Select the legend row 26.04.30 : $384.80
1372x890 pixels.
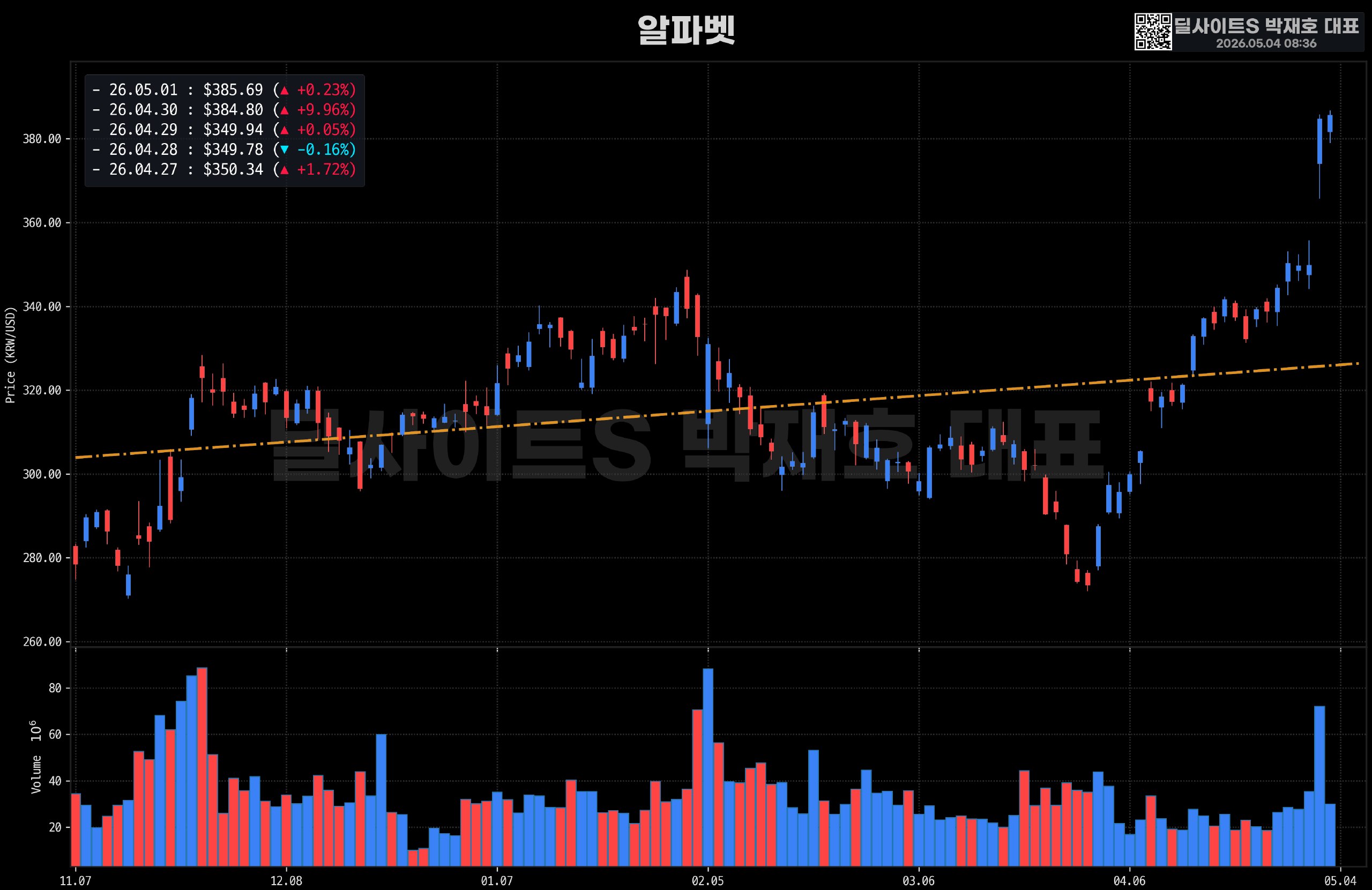(224, 109)
